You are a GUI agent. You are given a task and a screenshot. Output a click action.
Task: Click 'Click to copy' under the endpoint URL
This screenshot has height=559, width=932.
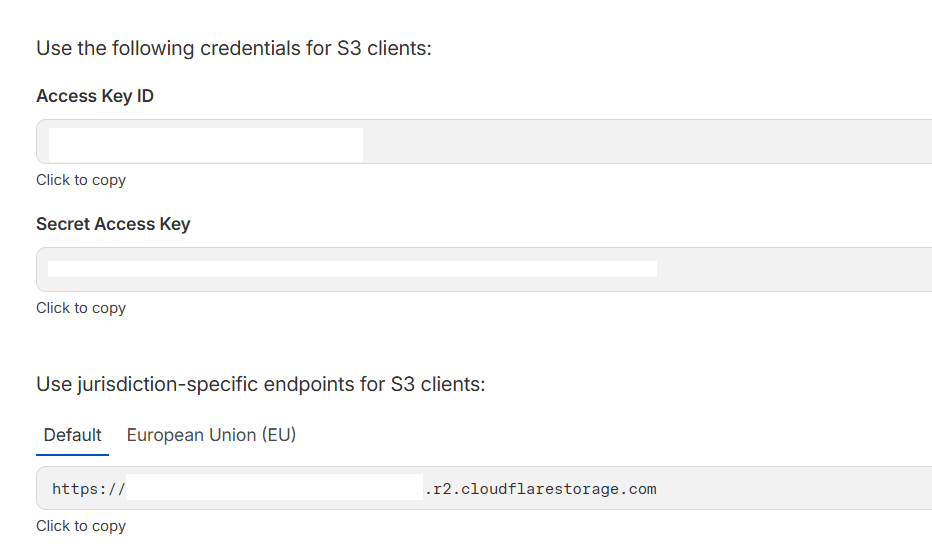[81, 526]
